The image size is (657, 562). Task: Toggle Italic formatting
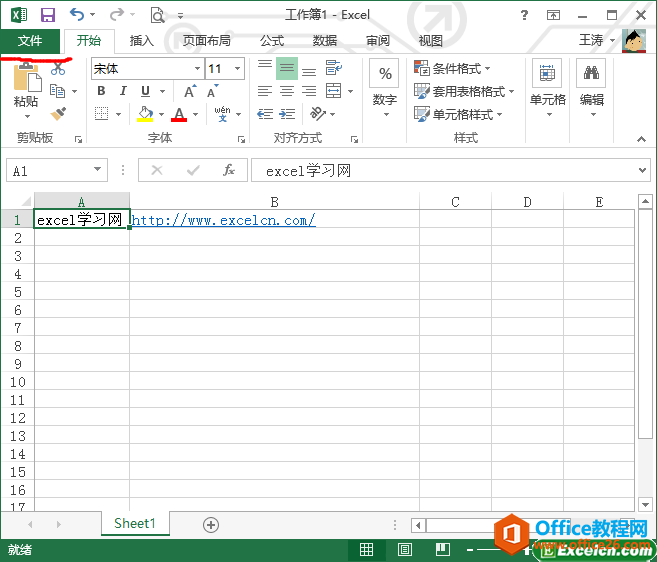click(121, 91)
